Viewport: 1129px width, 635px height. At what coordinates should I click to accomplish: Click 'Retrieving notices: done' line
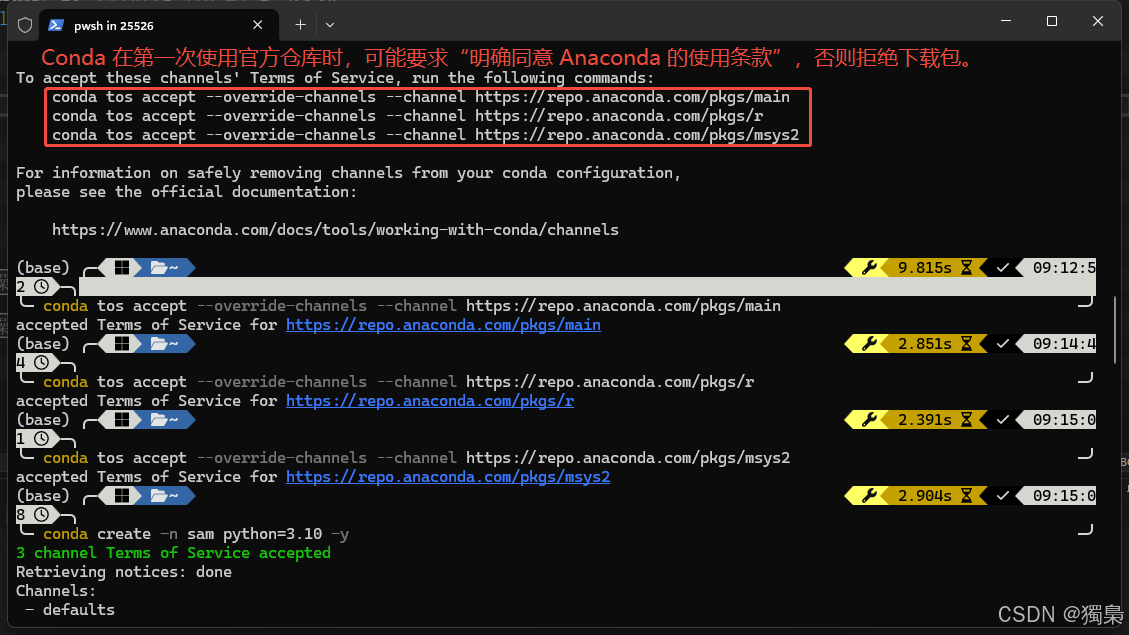(124, 572)
